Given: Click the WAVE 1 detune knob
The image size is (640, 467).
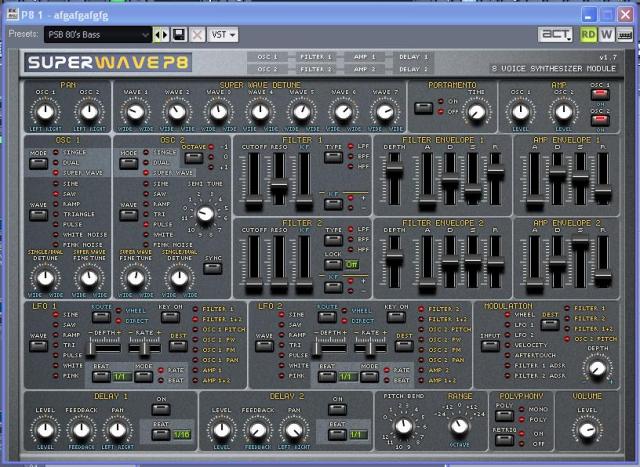Looking at the screenshot, I should (x=136, y=112).
